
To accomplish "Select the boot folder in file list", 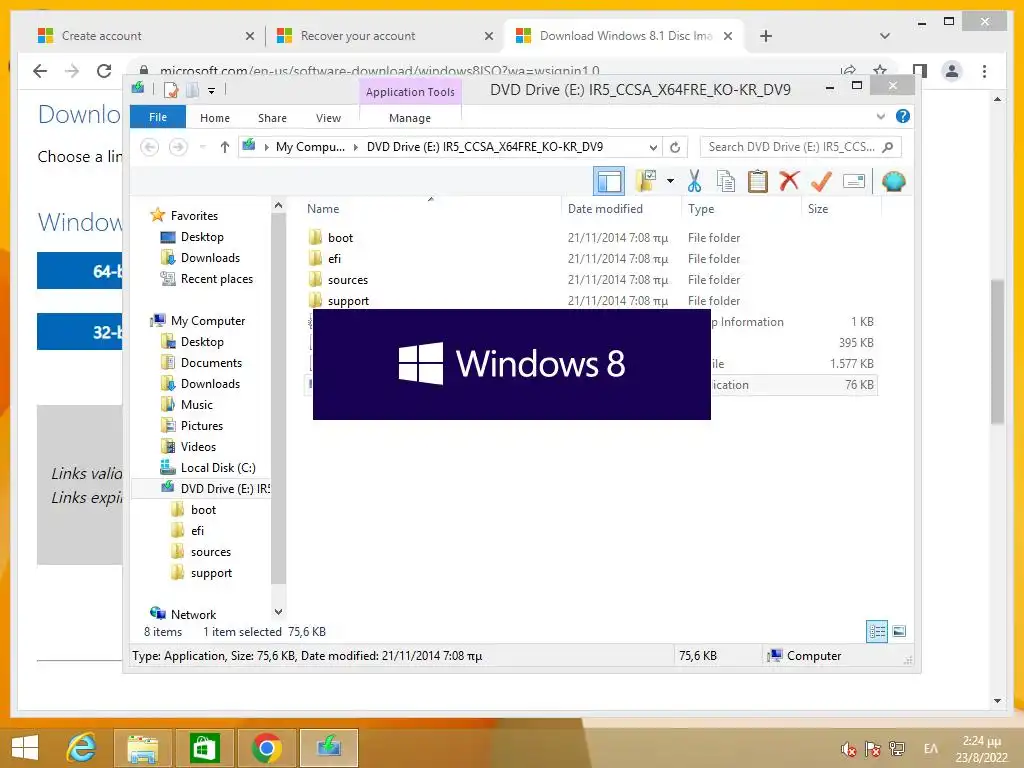I will pyautogui.click(x=340, y=238).
